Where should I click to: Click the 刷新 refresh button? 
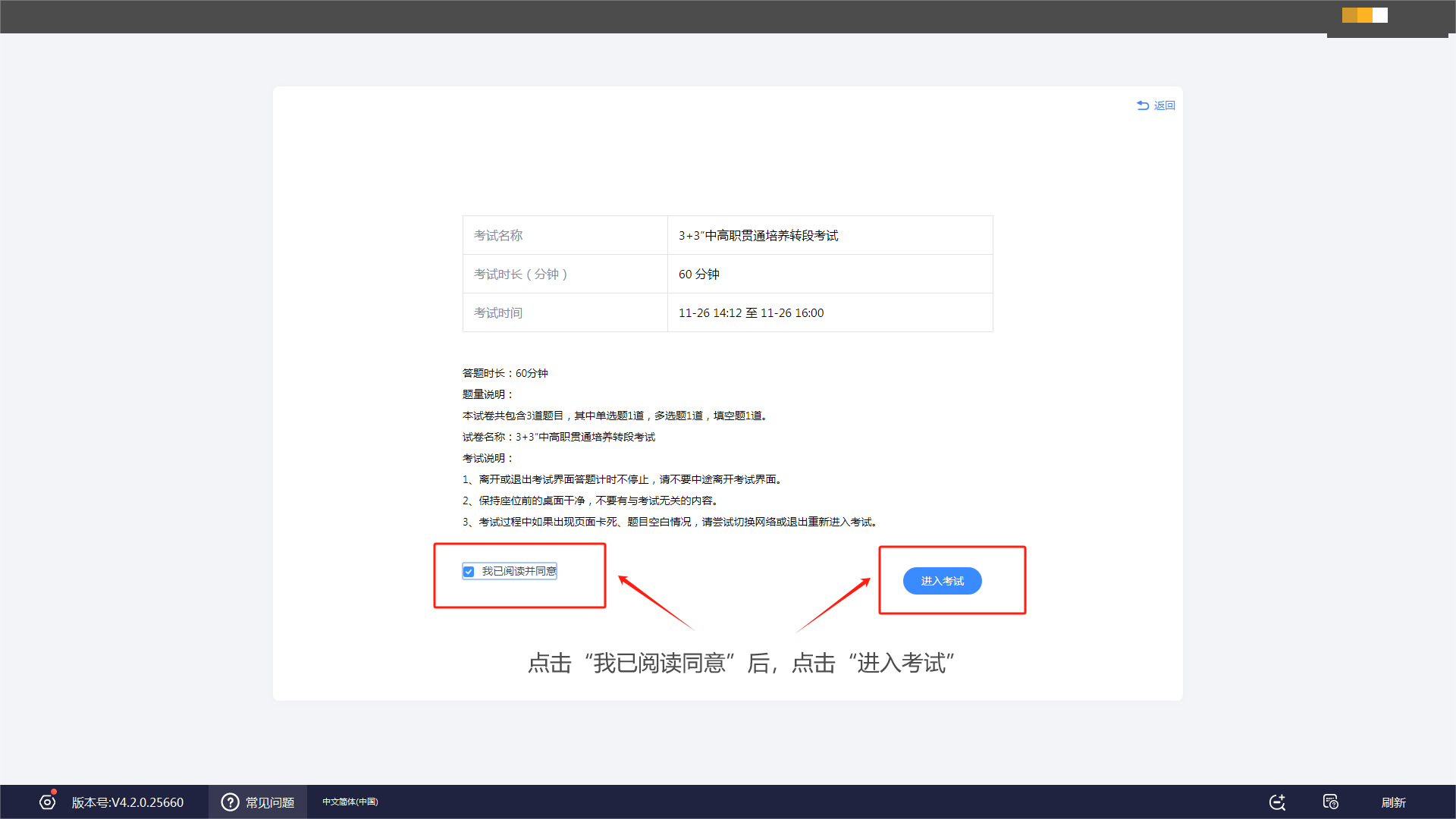(1393, 802)
